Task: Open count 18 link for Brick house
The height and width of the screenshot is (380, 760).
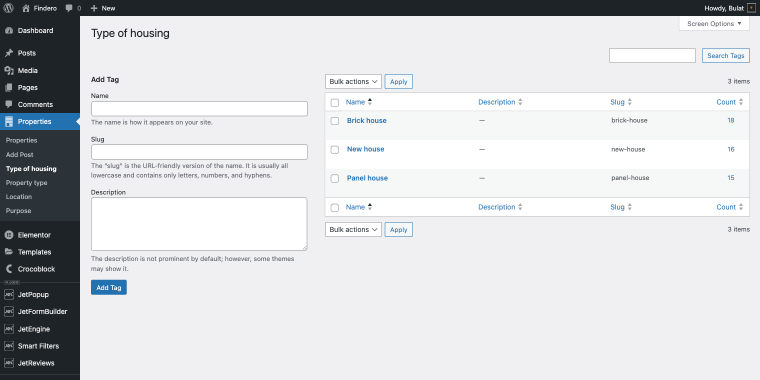Action: pyautogui.click(x=731, y=121)
